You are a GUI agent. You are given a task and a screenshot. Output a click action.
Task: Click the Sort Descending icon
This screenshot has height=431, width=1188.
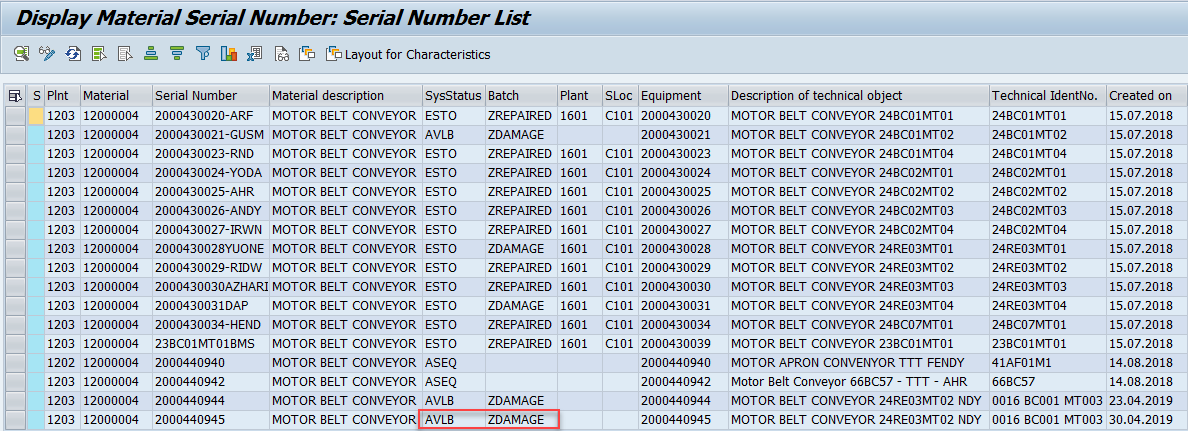[177, 54]
